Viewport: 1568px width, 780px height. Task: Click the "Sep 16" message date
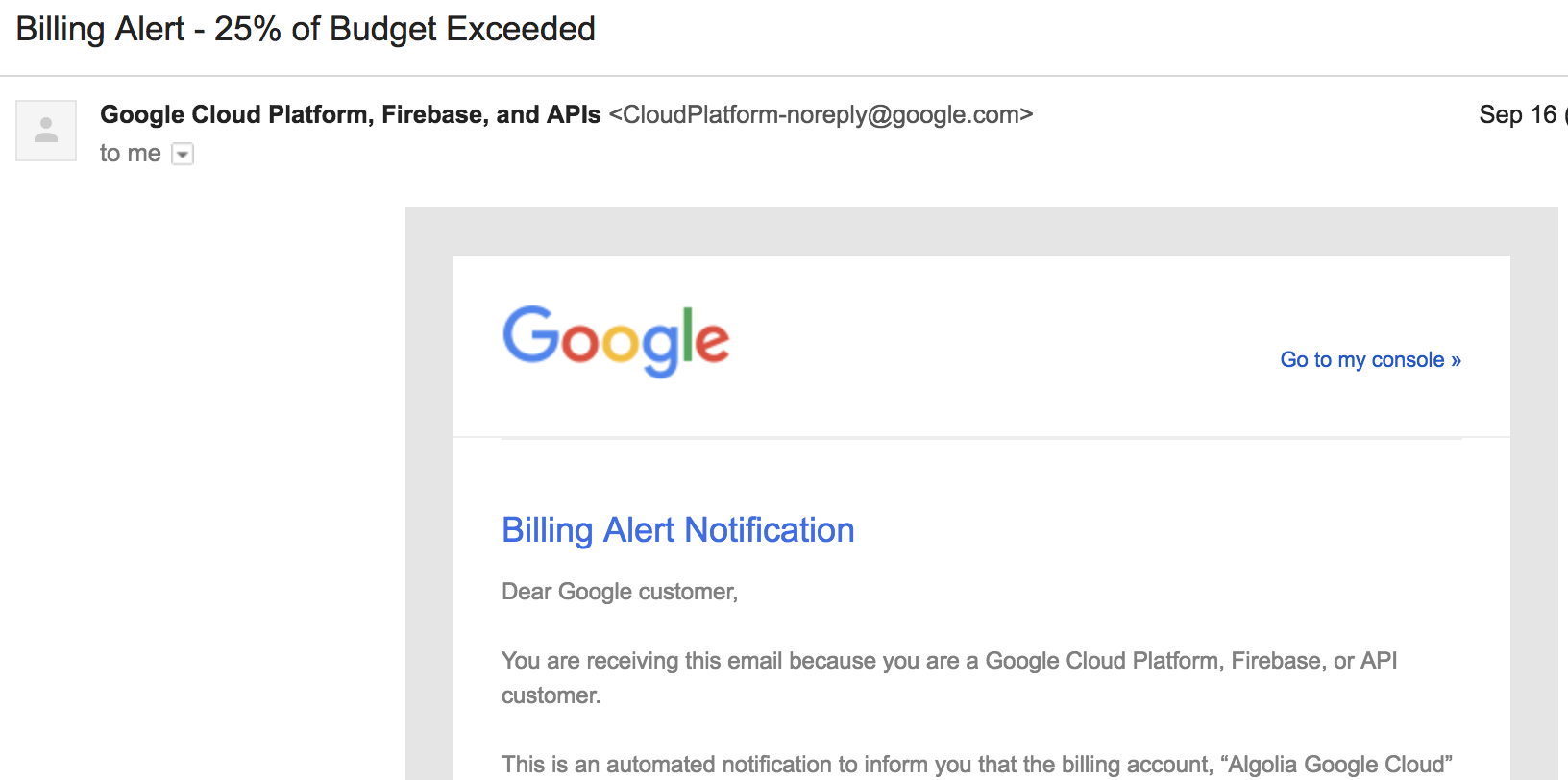[1517, 114]
